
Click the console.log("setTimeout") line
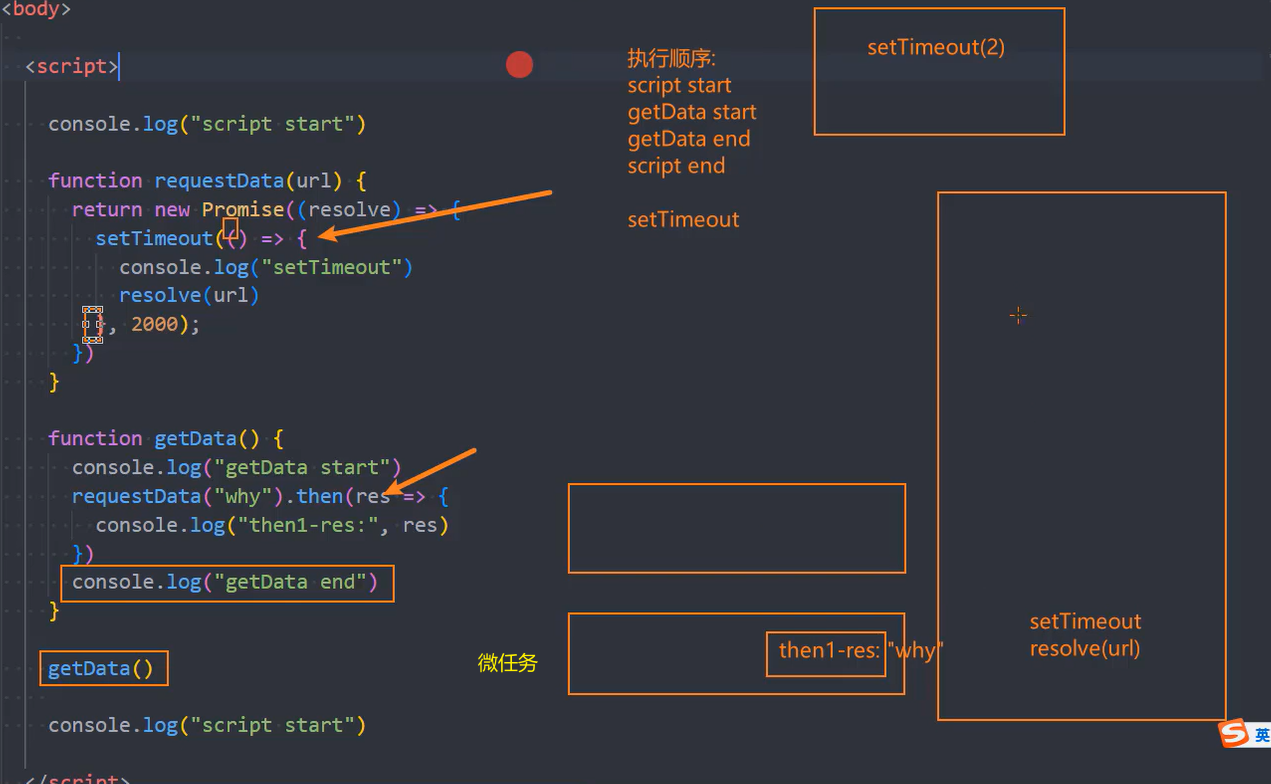(266, 267)
